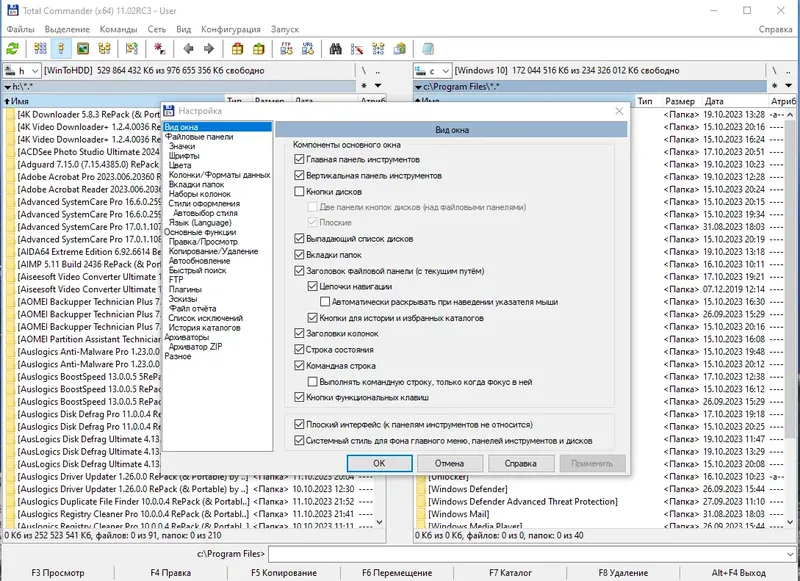Screen dimensions: 800x581
Task: Open right panel directory history arrow
Action: coord(789,86)
